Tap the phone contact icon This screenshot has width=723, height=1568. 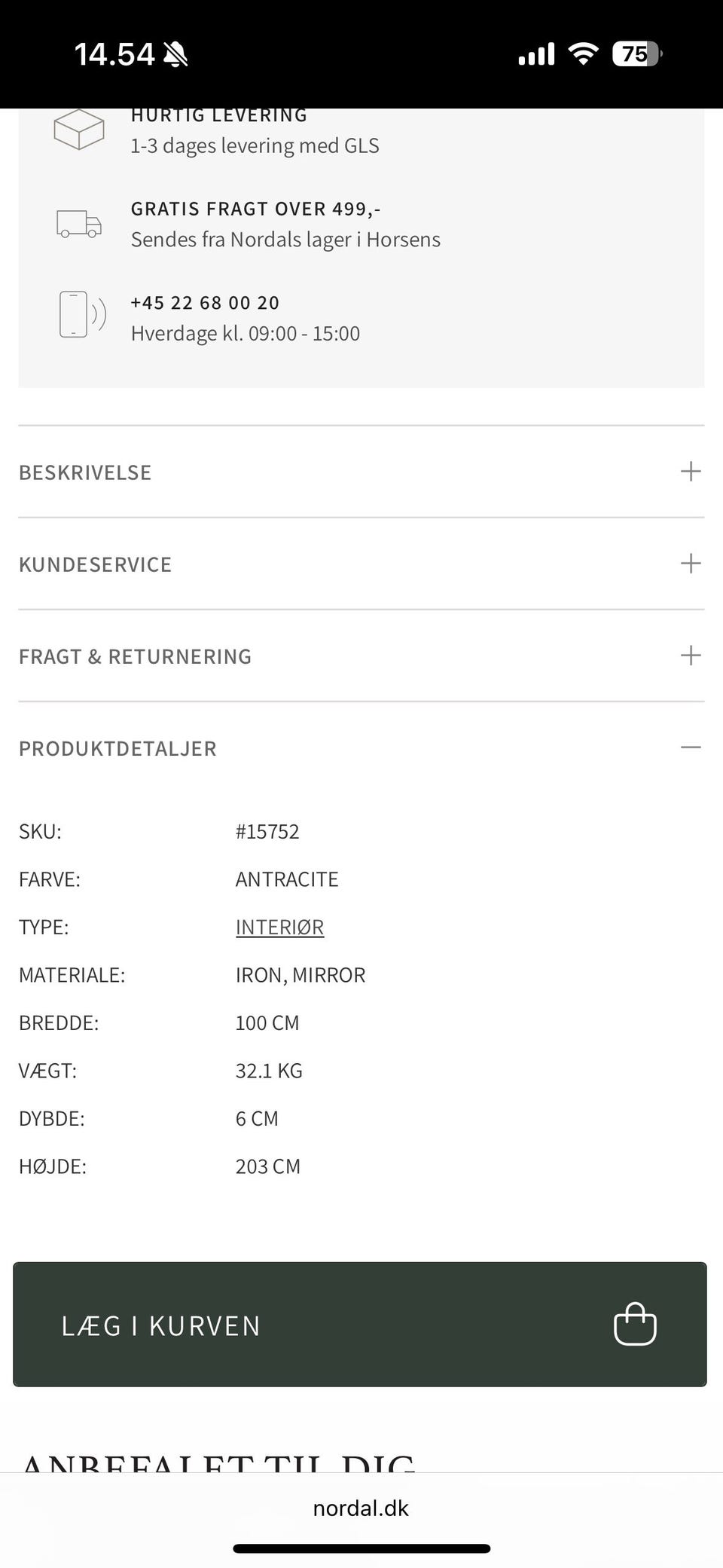pyautogui.click(x=81, y=314)
